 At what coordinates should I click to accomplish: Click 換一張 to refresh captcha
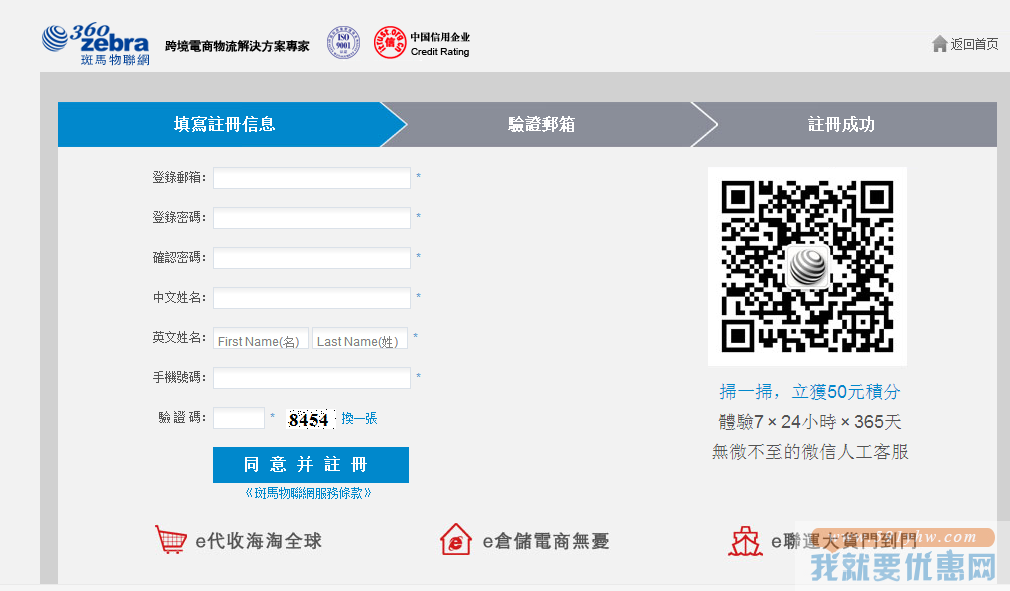359,418
